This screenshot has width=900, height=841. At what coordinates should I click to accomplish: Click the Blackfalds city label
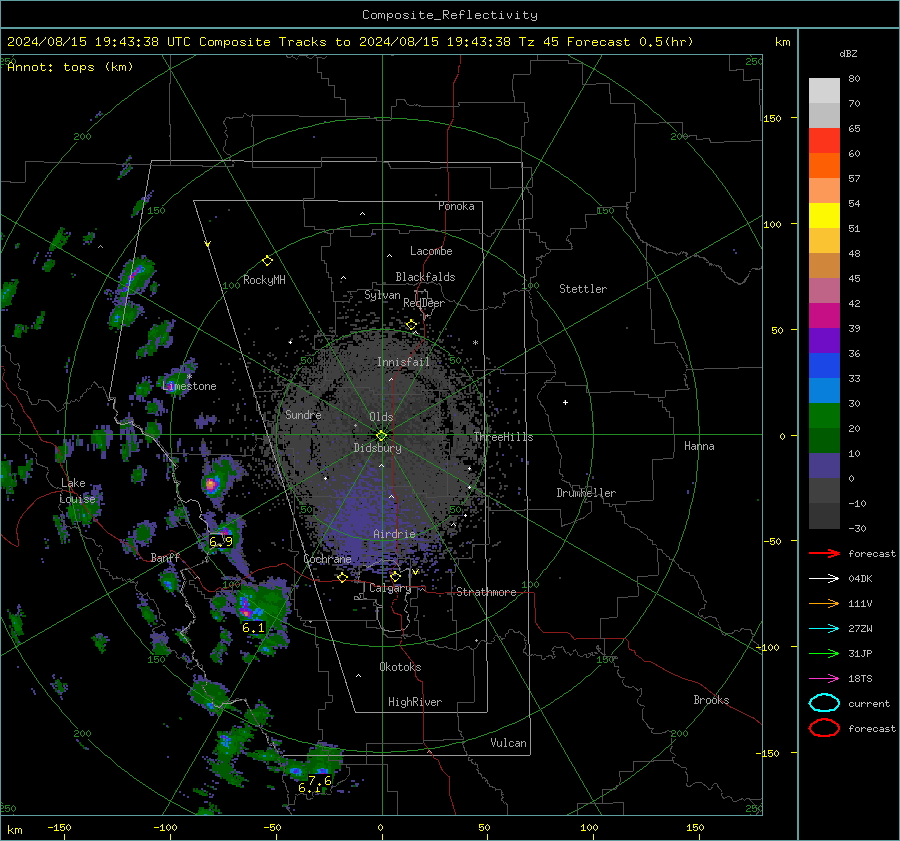pyautogui.click(x=425, y=277)
